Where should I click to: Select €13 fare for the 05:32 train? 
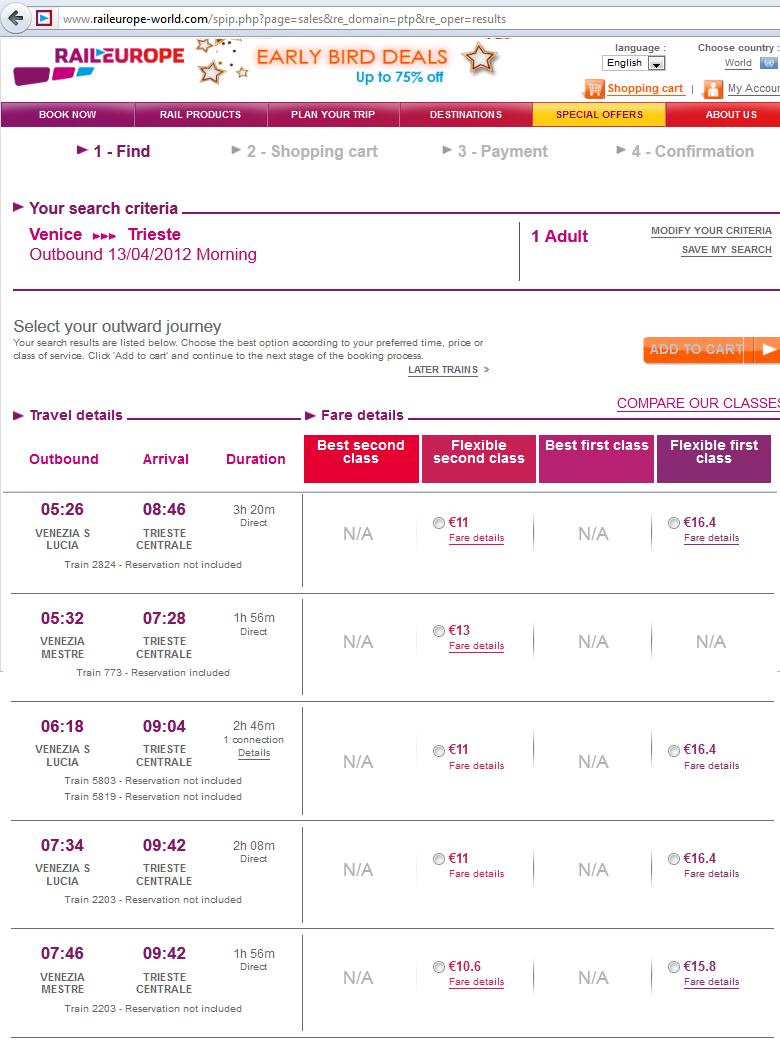point(439,631)
